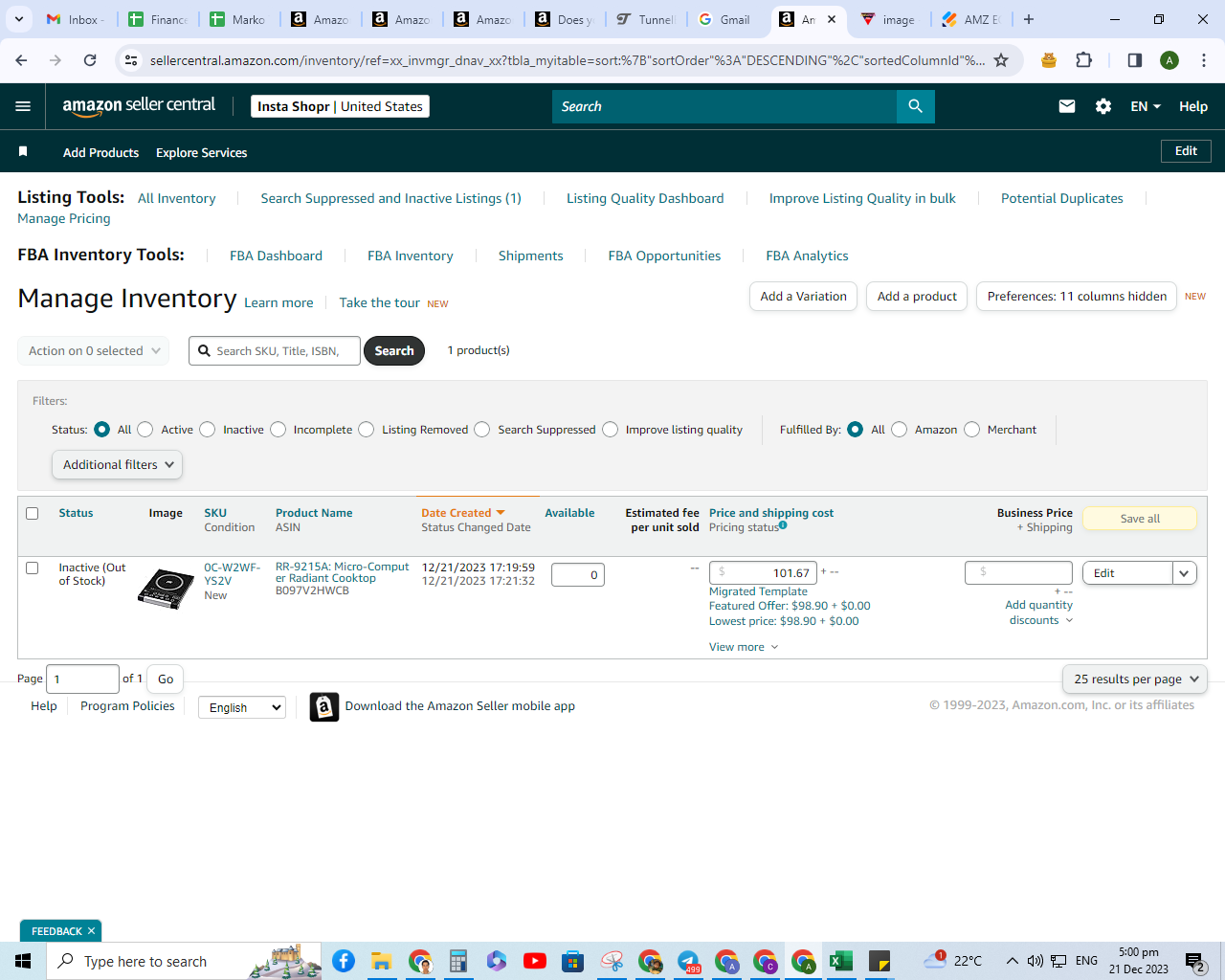Bookmark this page with the star icon
The image size is (1225, 980).
pos(1001,60)
